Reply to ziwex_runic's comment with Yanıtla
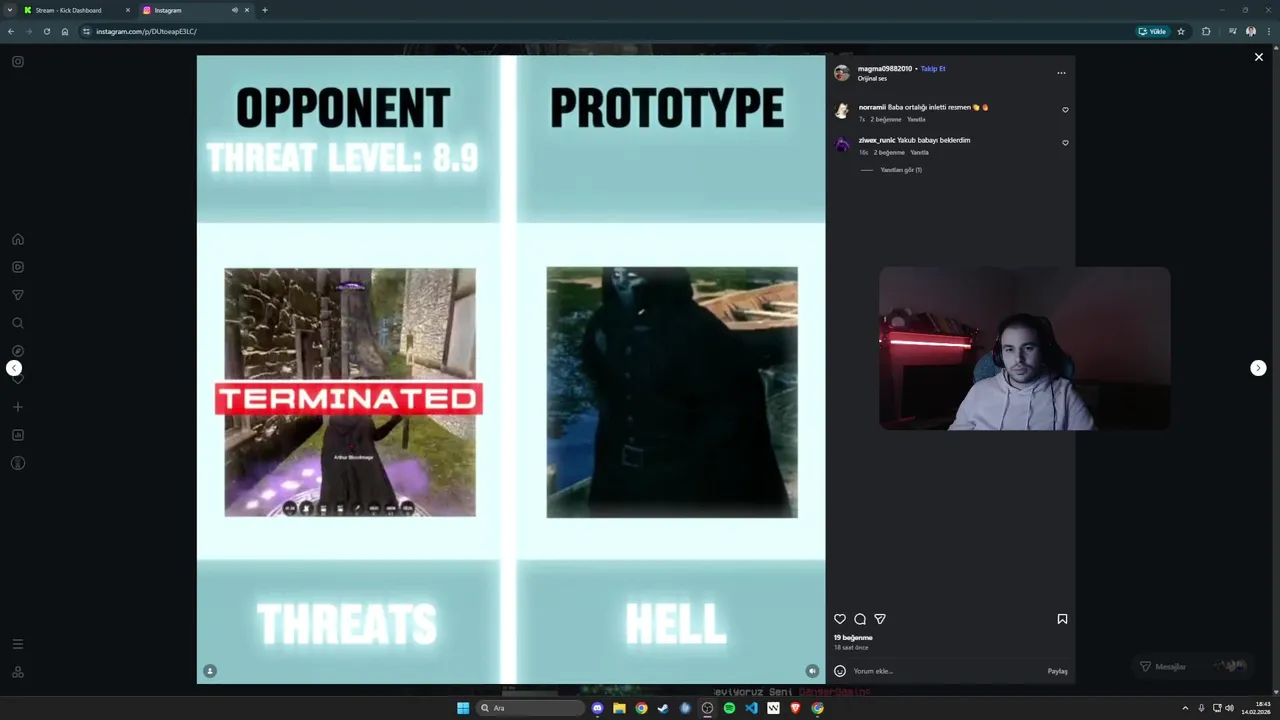 coord(920,152)
